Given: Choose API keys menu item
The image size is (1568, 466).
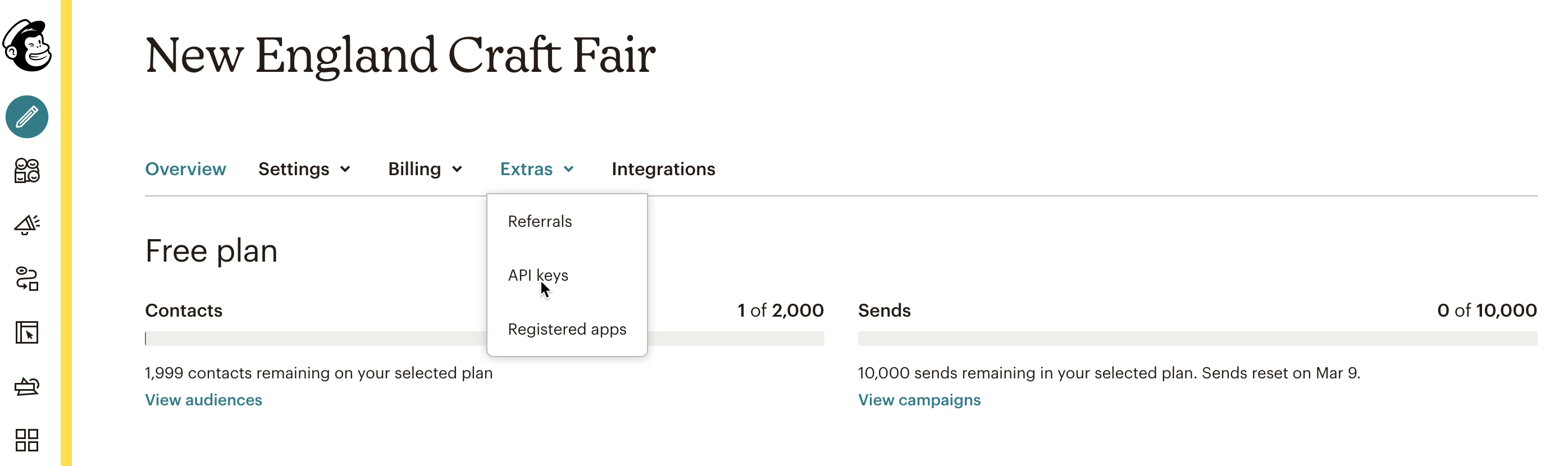Looking at the screenshot, I should (x=538, y=276).
